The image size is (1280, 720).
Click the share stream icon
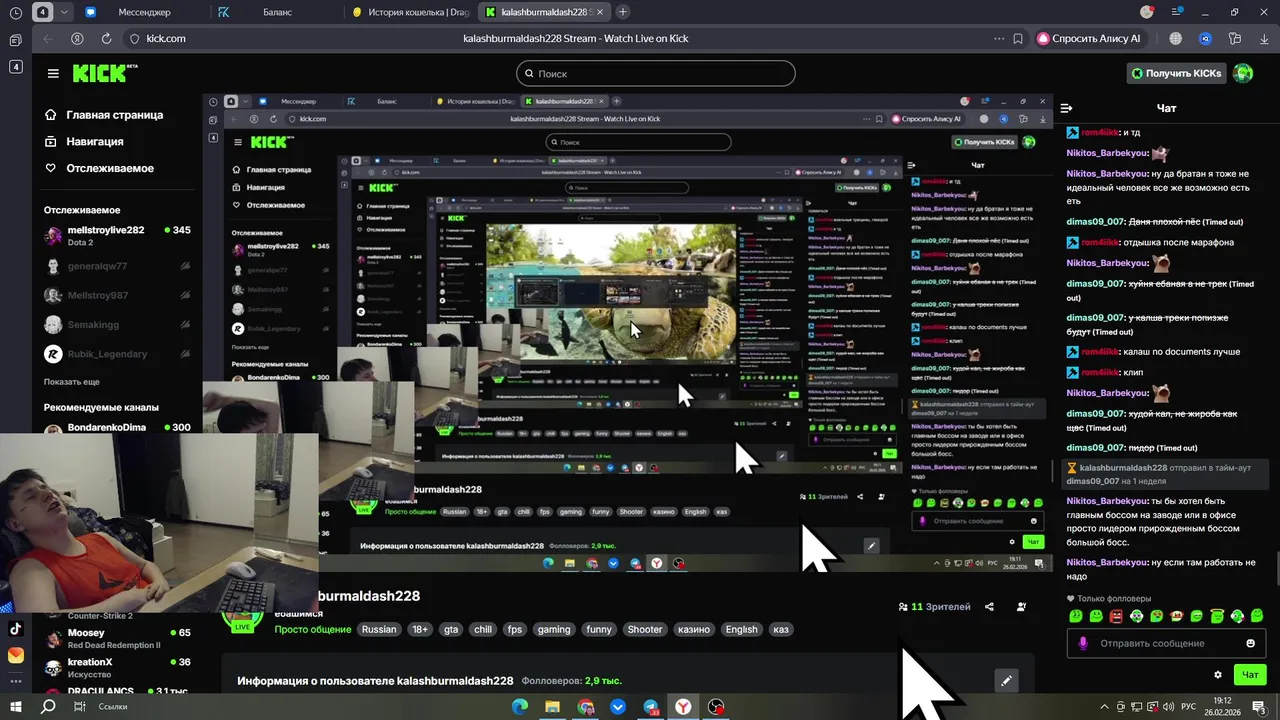[x=989, y=606]
